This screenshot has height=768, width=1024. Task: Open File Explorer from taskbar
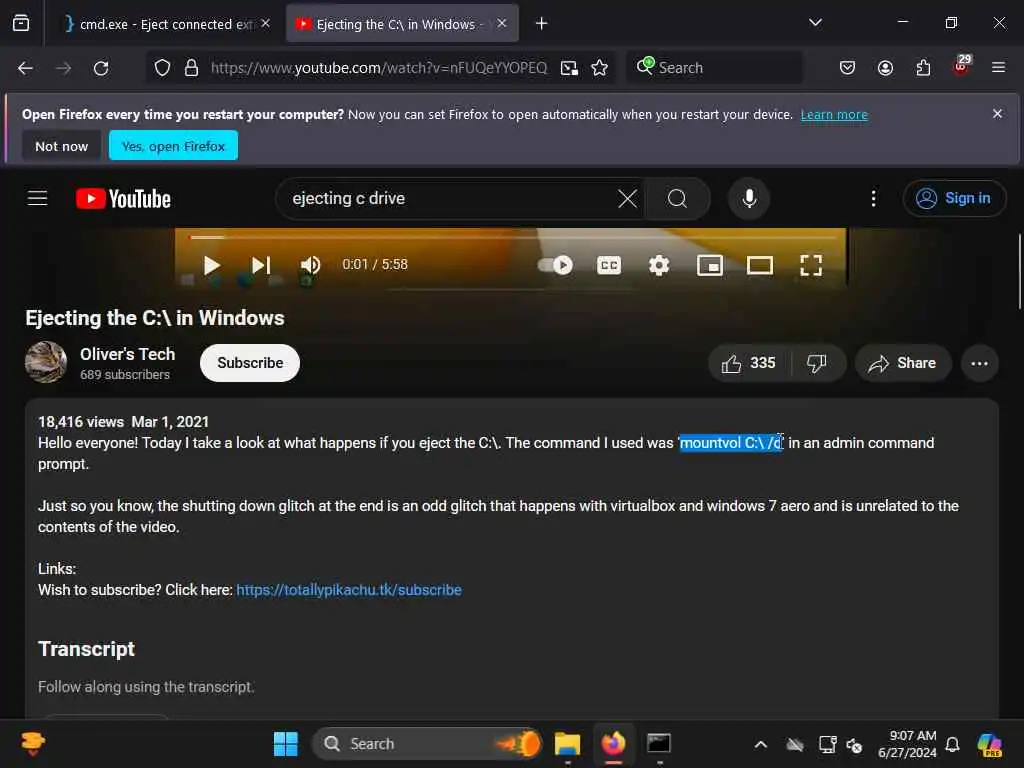pyautogui.click(x=567, y=744)
